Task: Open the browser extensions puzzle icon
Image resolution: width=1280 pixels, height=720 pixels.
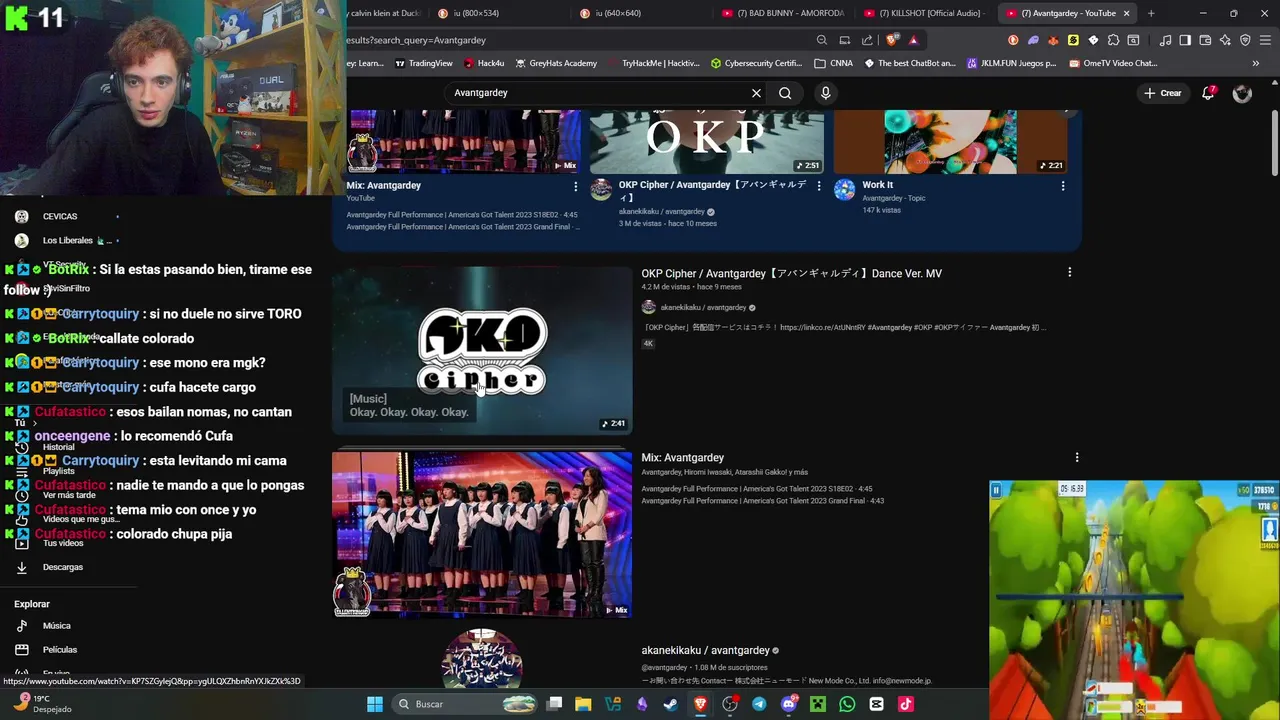Action: pyautogui.click(x=1113, y=40)
